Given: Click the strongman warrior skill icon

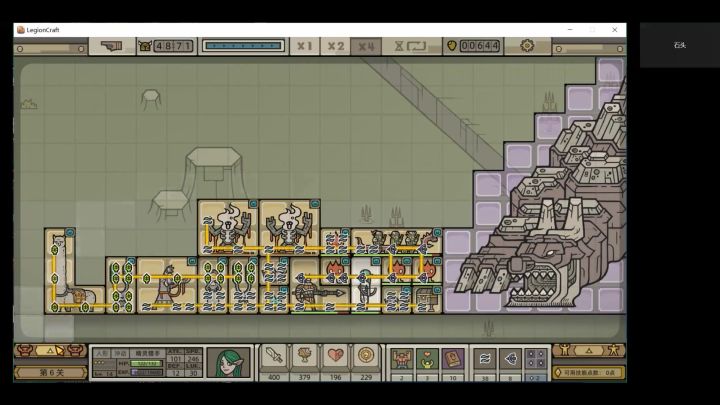Looking at the screenshot, I should click(x=401, y=359).
